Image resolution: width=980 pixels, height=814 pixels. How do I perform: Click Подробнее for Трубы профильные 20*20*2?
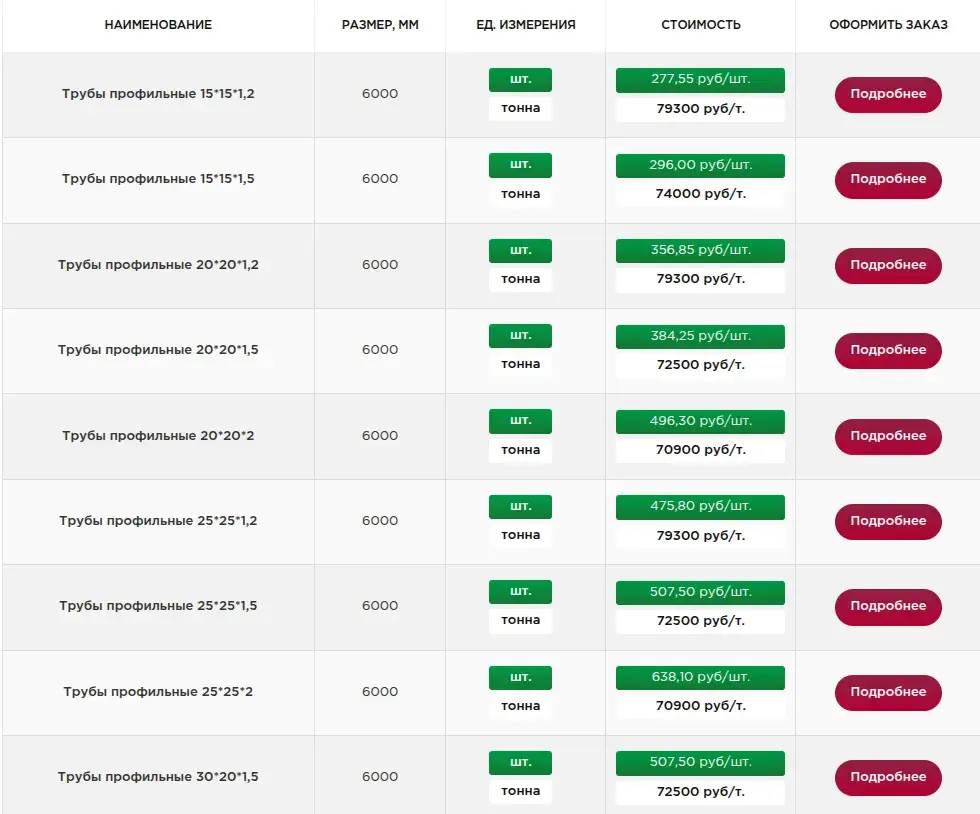[x=888, y=436]
